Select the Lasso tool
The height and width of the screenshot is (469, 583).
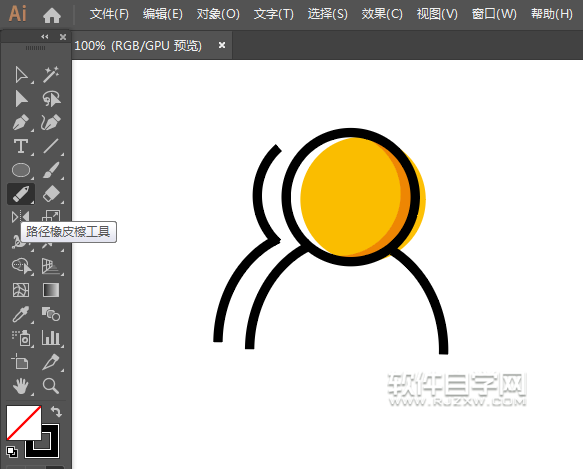click(51, 99)
